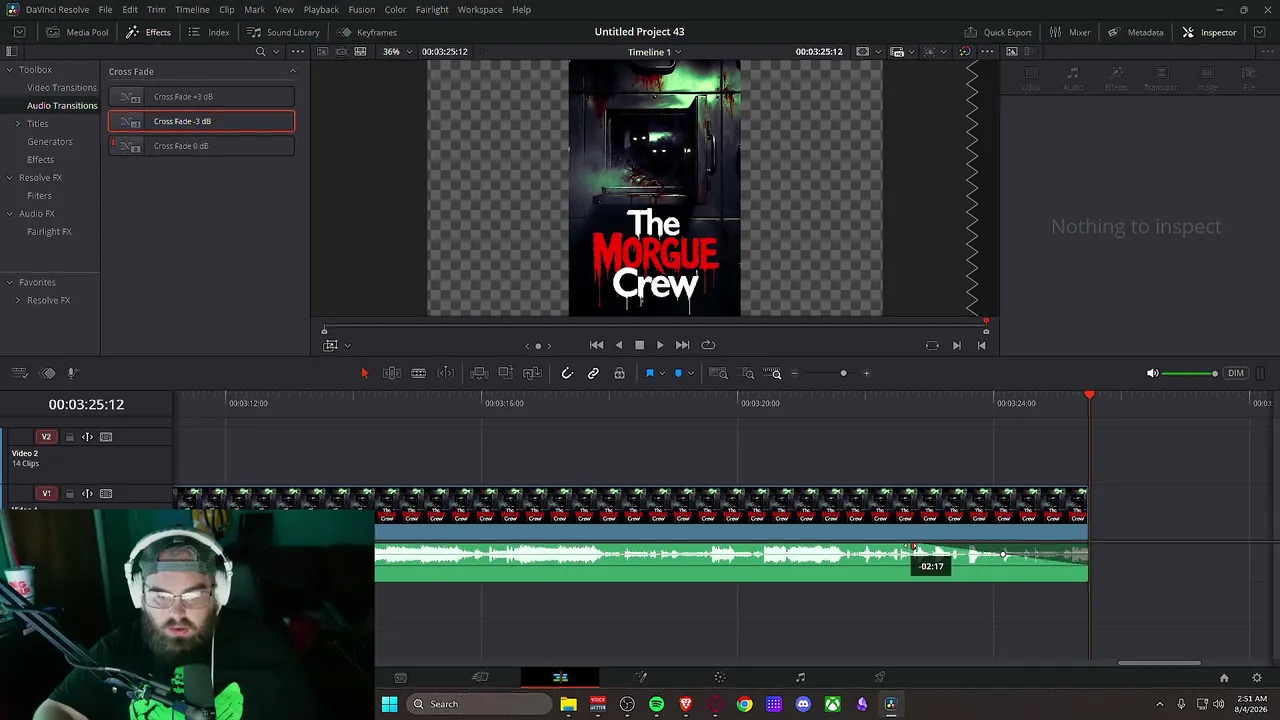Open the Sound Library panel
Screen dimensions: 1280x720
(x=283, y=32)
